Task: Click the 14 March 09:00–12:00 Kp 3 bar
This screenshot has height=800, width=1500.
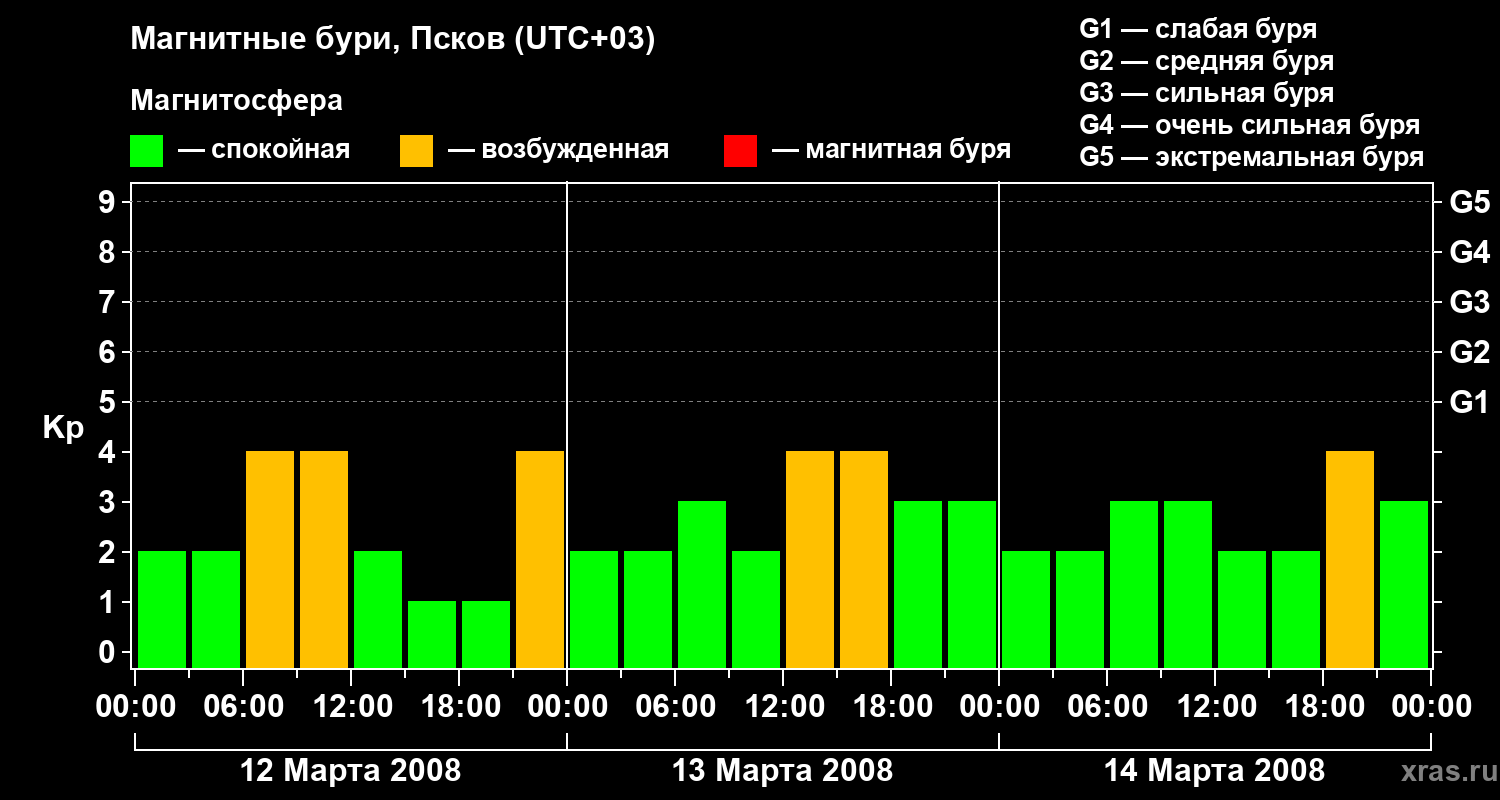Action: point(1188,584)
